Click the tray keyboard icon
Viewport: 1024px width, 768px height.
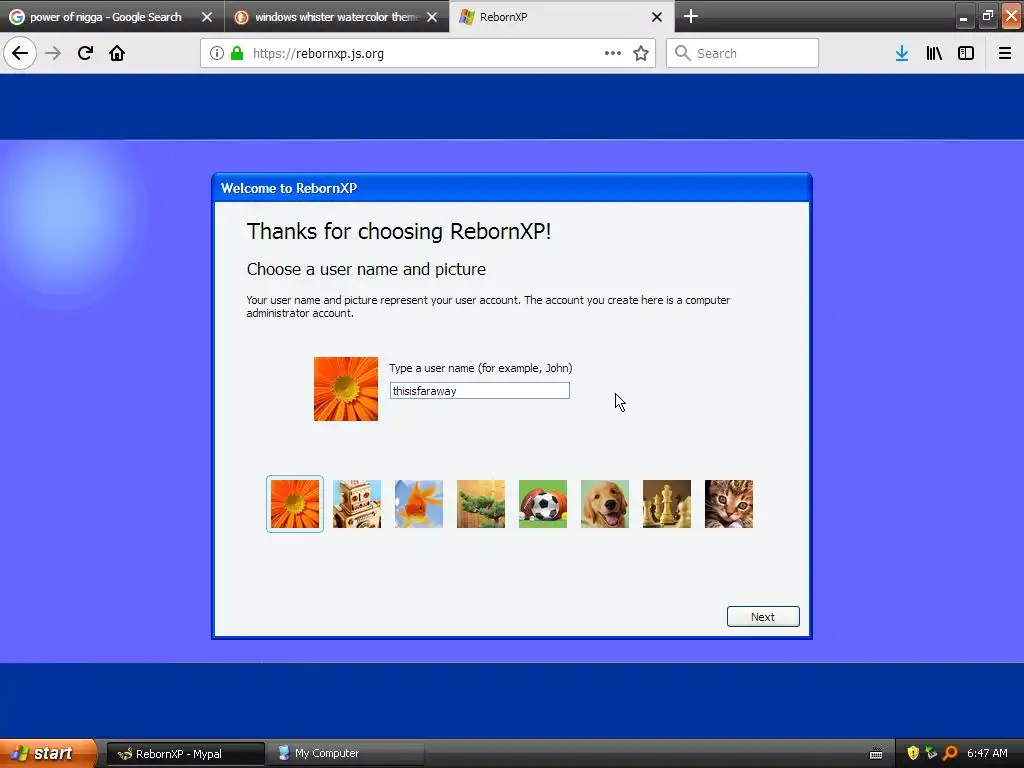pyautogui.click(x=876, y=754)
